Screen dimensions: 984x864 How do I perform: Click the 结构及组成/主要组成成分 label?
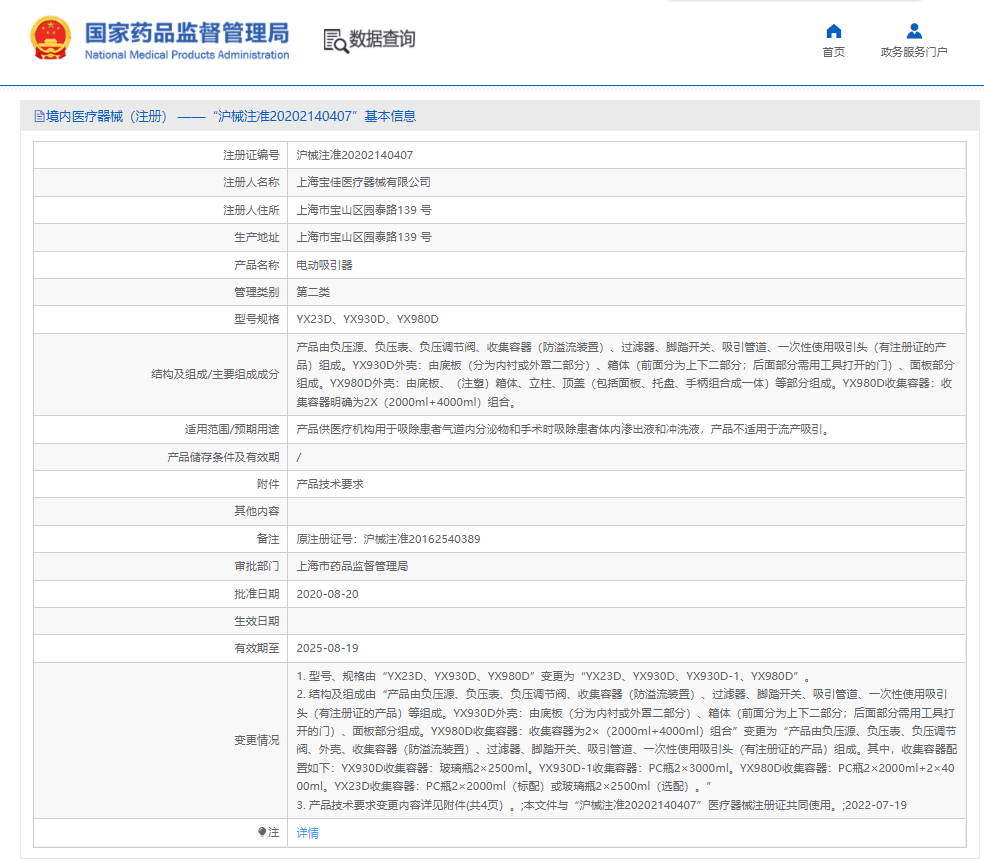click(x=215, y=374)
